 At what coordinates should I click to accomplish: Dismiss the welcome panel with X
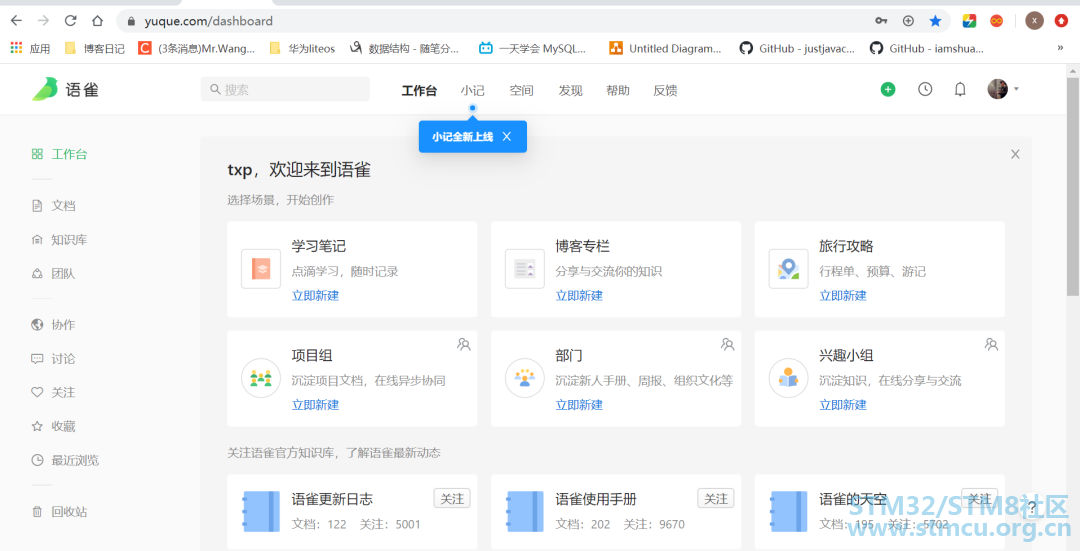pyautogui.click(x=1015, y=154)
